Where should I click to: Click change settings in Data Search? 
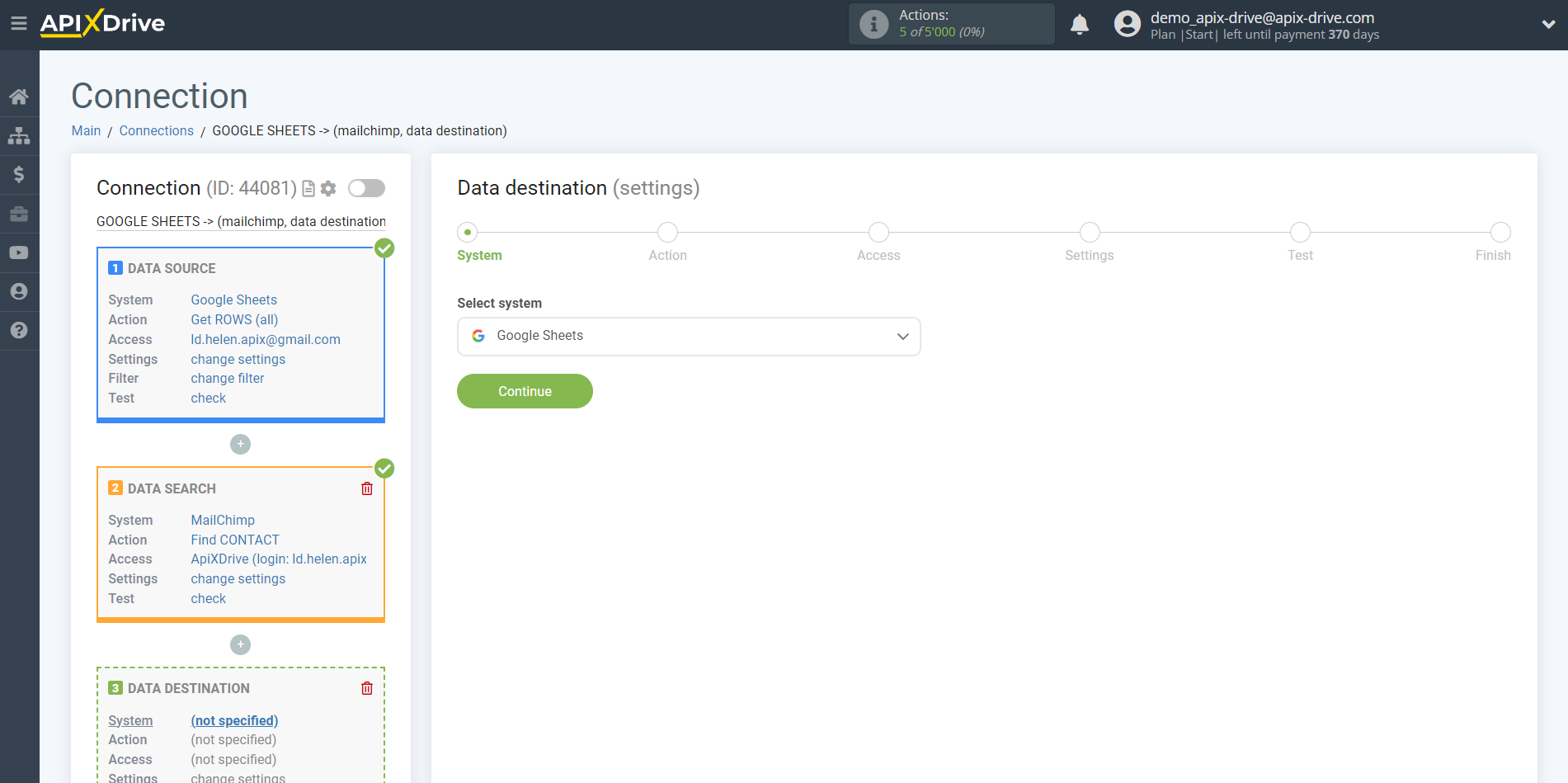point(238,578)
